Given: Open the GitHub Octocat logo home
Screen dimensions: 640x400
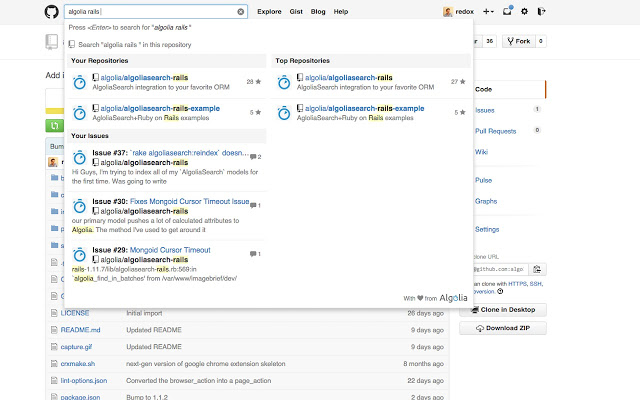Looking at the screenshot, I should [51, 11].
